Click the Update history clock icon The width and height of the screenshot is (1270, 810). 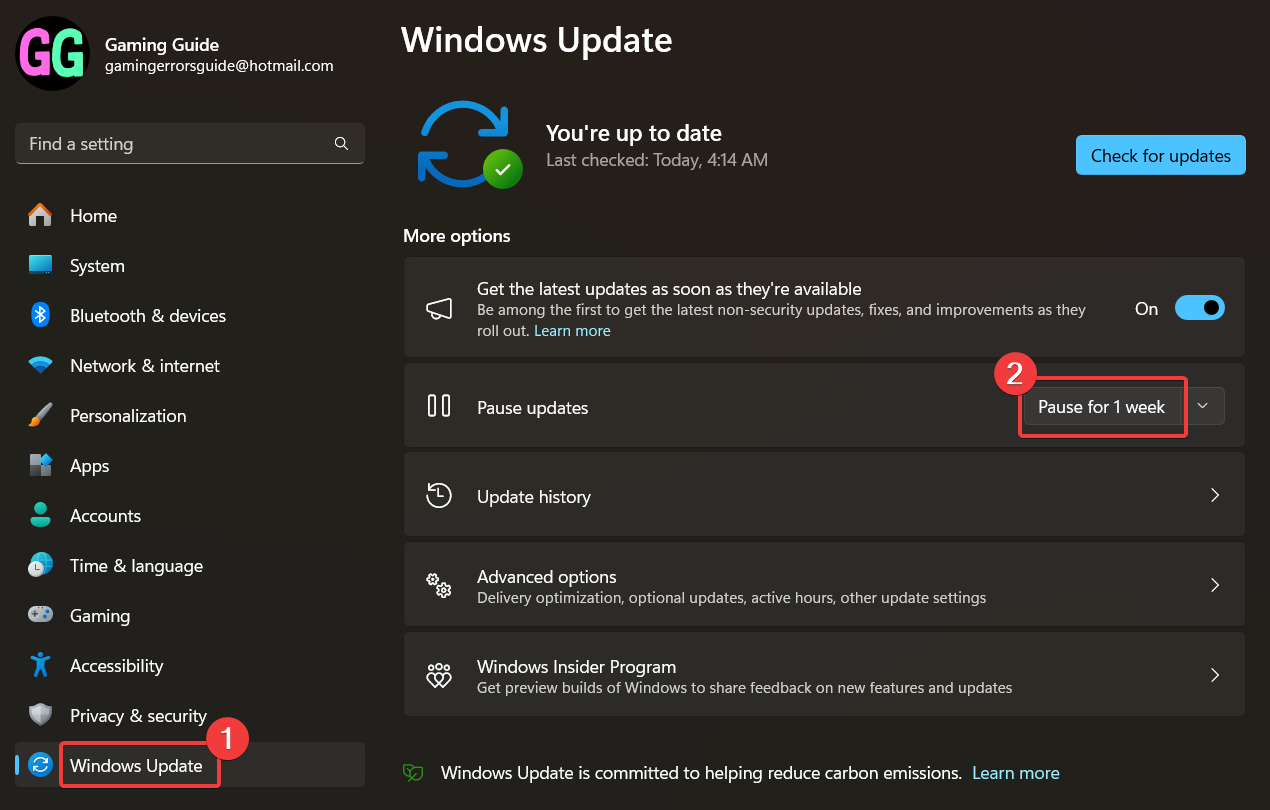click(439, 496)
